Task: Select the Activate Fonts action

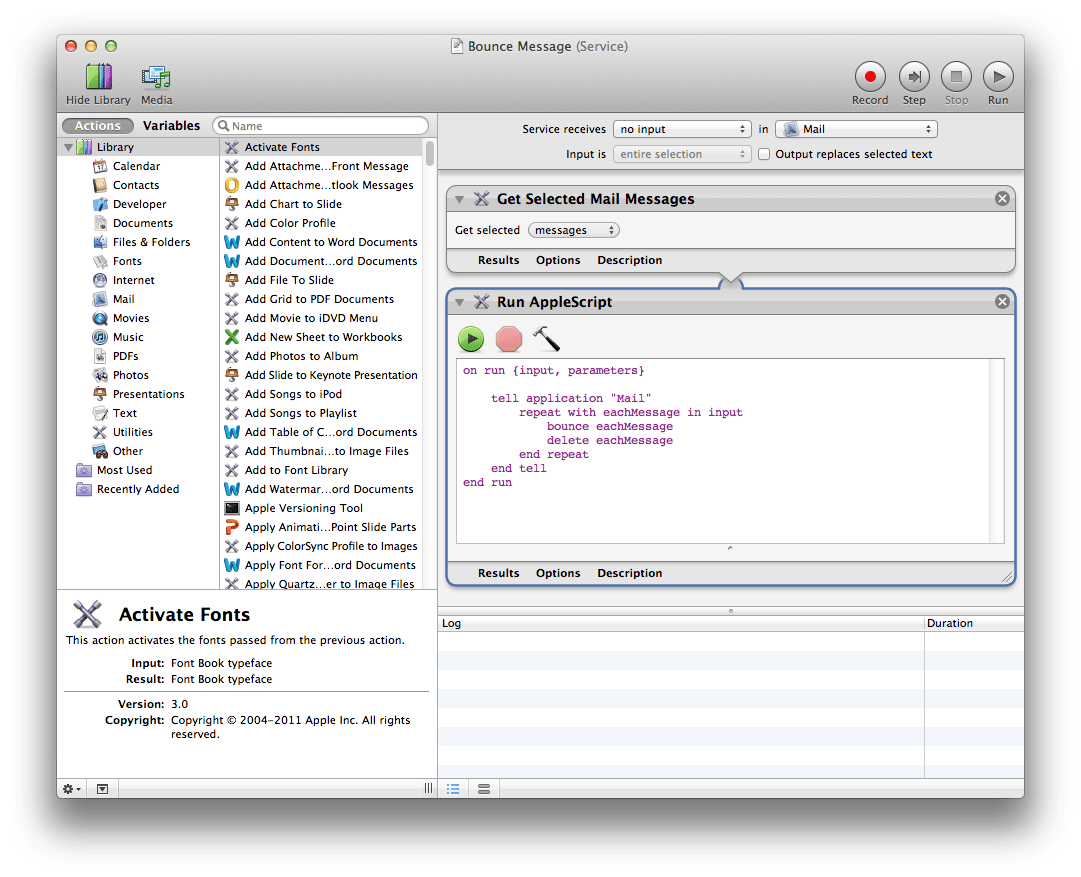Action: pyautogui.click(x=322, y=147)
